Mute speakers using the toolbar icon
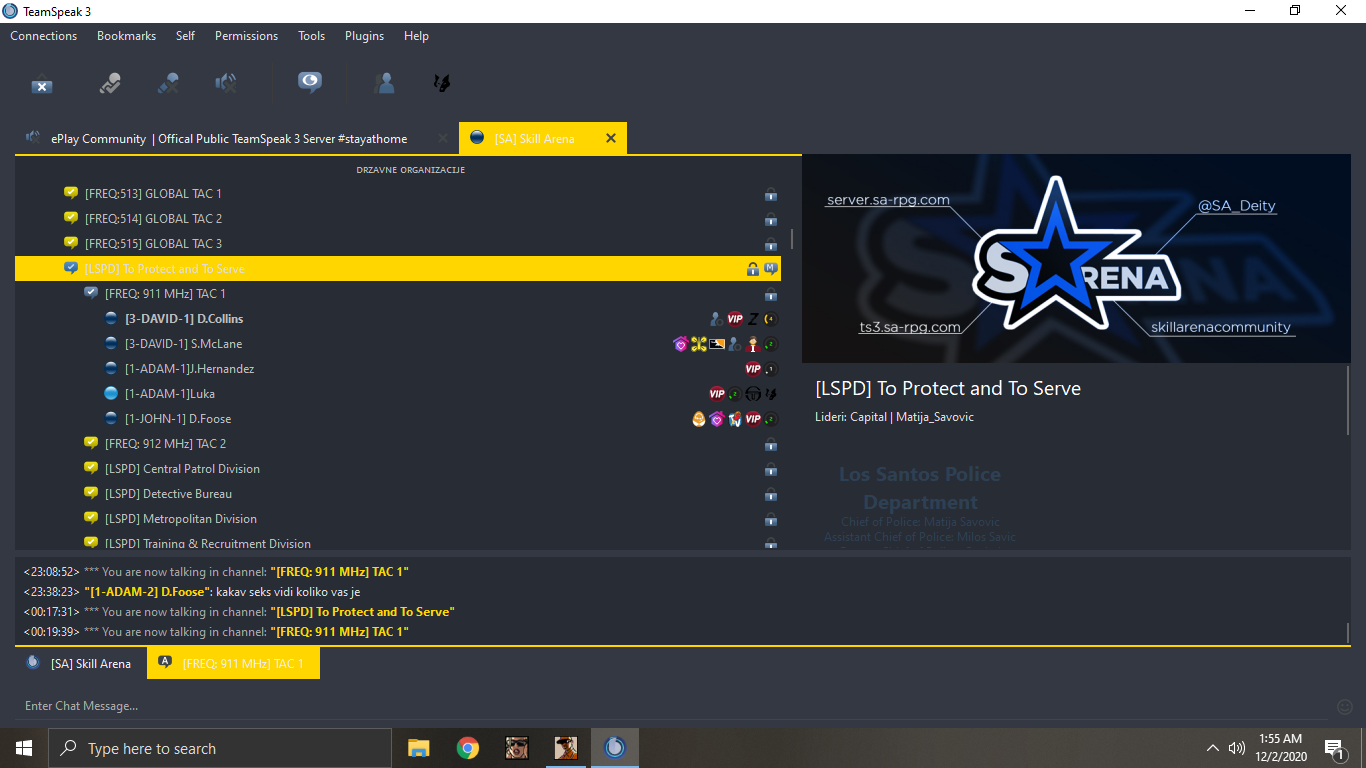 pos(226,84)
